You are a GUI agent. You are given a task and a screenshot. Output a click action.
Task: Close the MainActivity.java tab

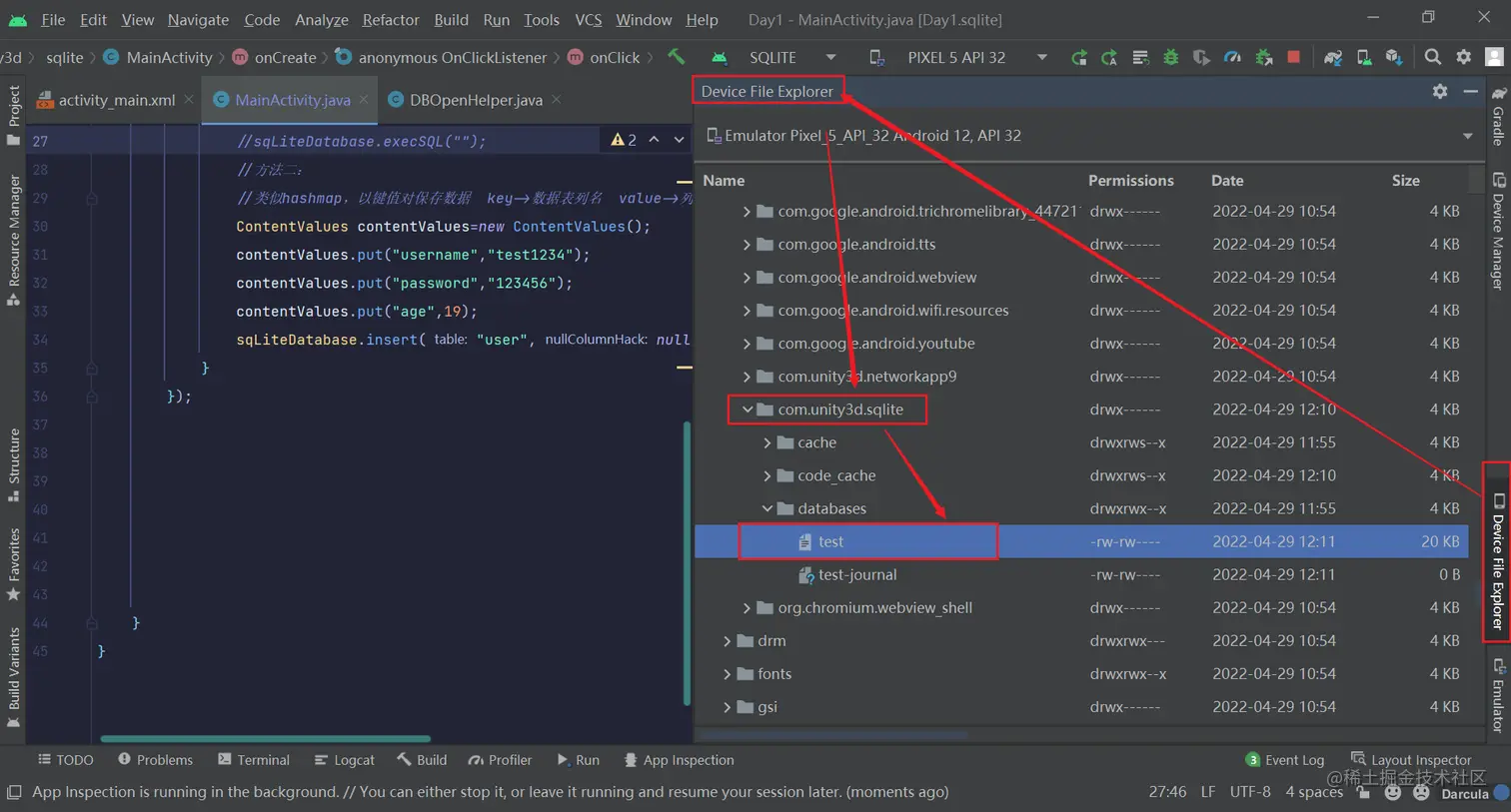(364, 99)
